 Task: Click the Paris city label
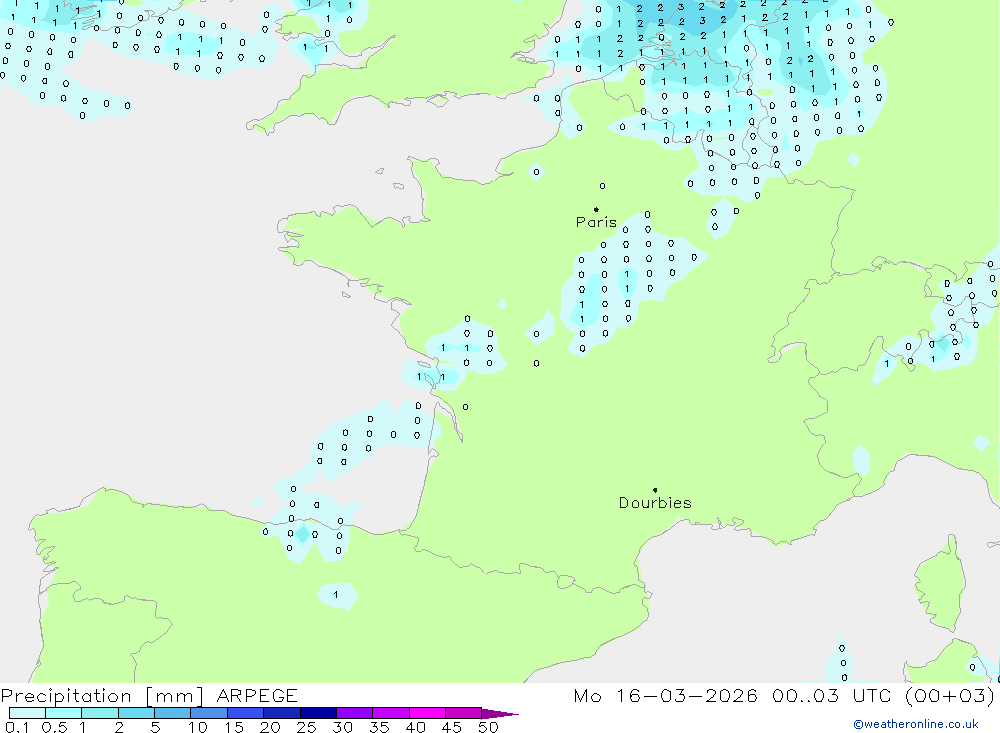coord(596,222)
